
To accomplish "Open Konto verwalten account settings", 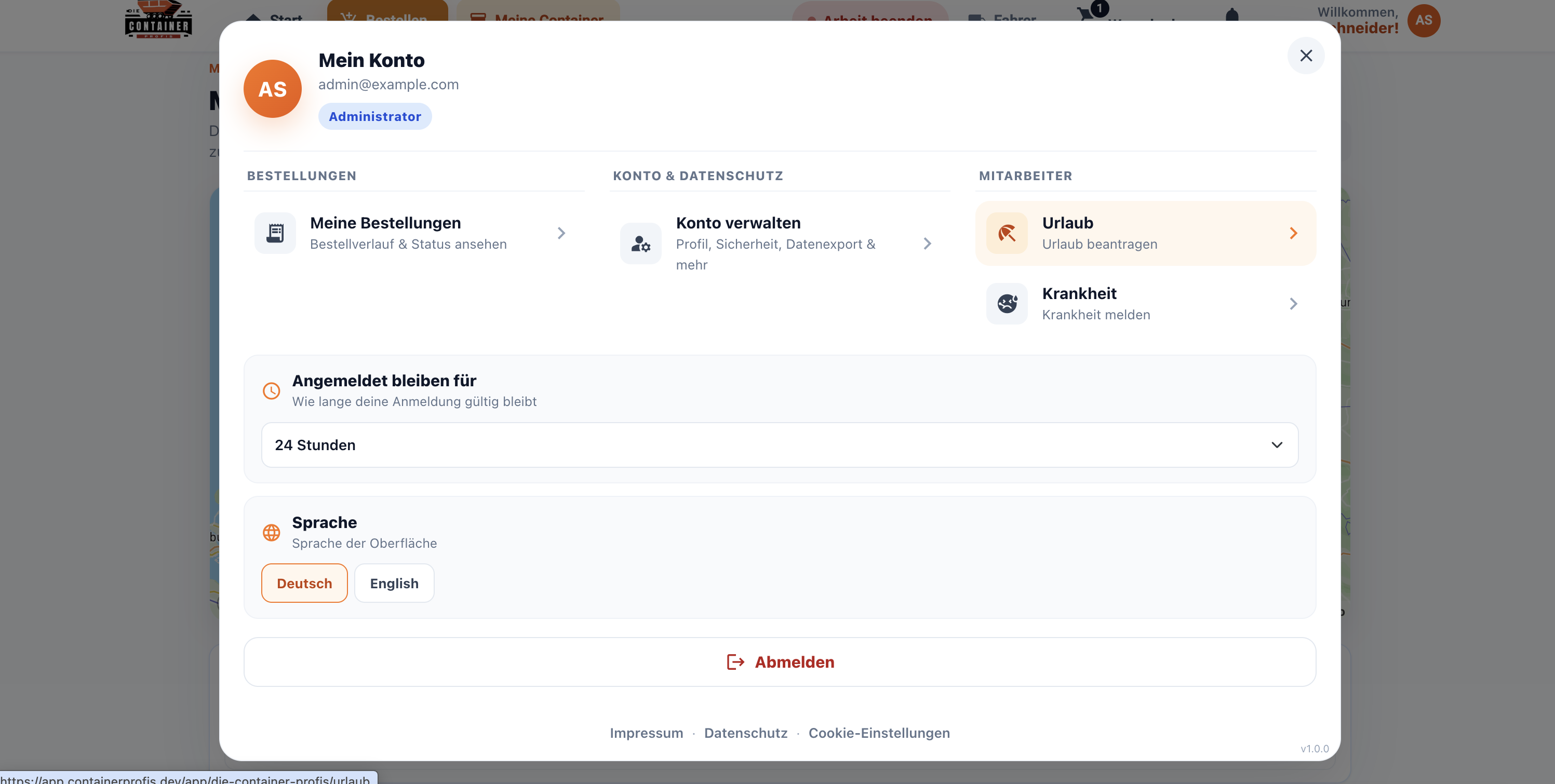I will click(x=779, y=243).
